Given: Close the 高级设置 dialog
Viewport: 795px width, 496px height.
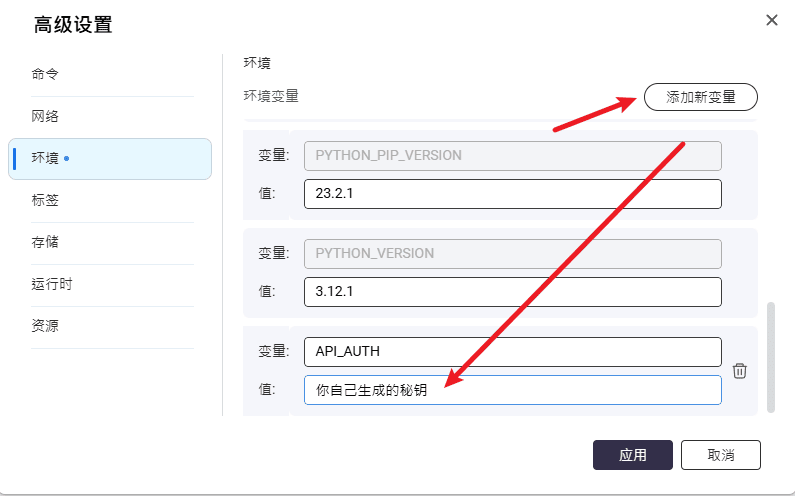Looking at the screenshot, I should pos(771,20).
